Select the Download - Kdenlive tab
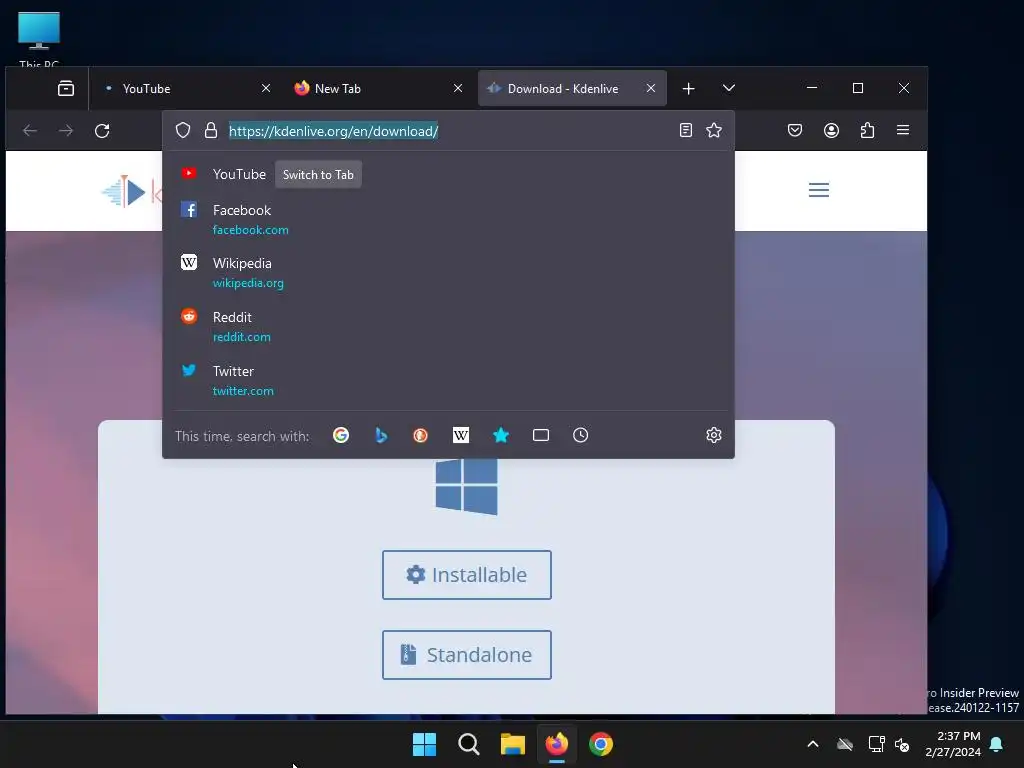 pos(572,88)
